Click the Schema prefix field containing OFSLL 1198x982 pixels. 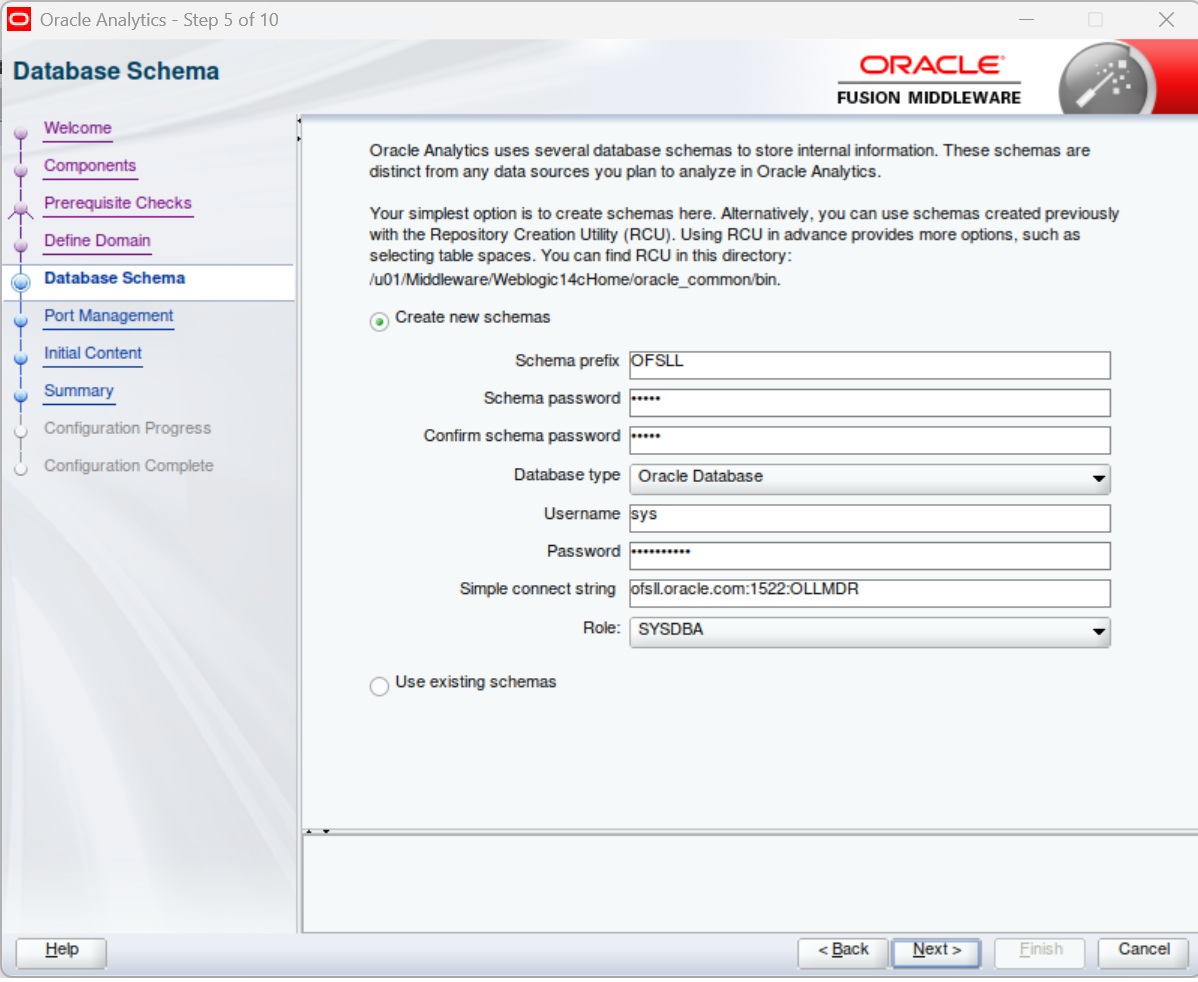pos(869,365)
